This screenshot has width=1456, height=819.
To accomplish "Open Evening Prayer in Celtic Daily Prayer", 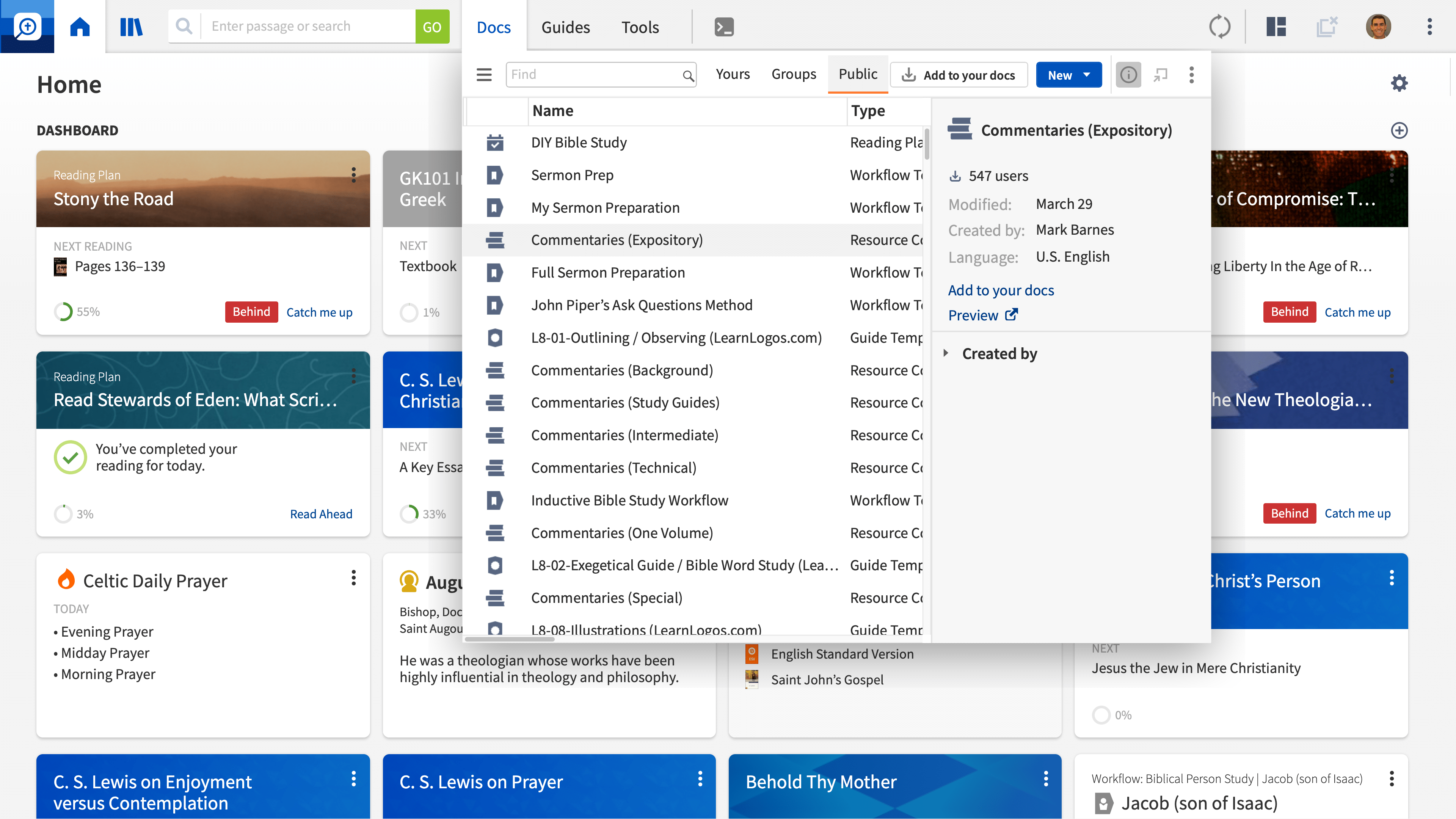I will (107, 631).
